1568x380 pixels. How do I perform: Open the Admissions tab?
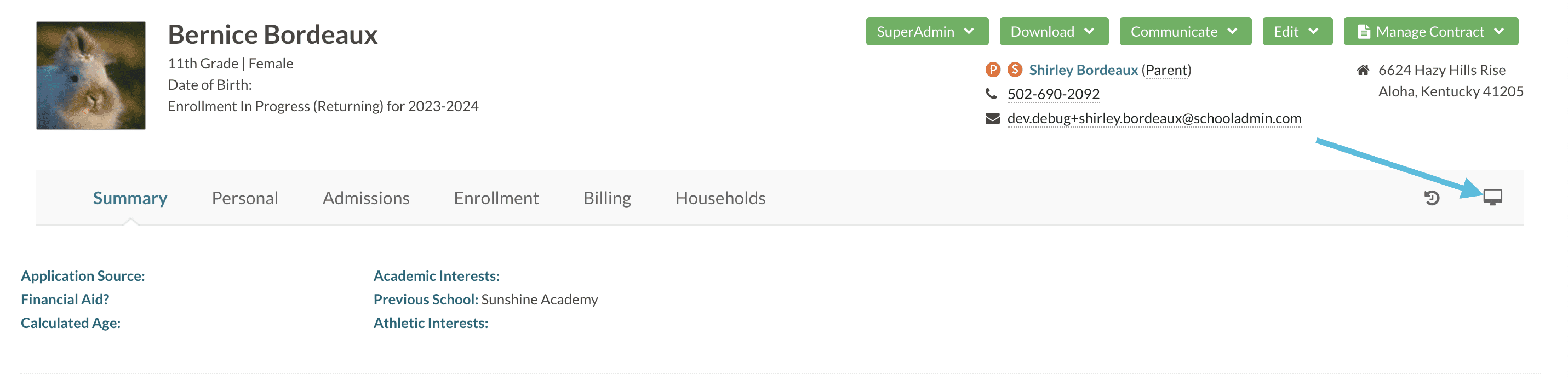366,198
